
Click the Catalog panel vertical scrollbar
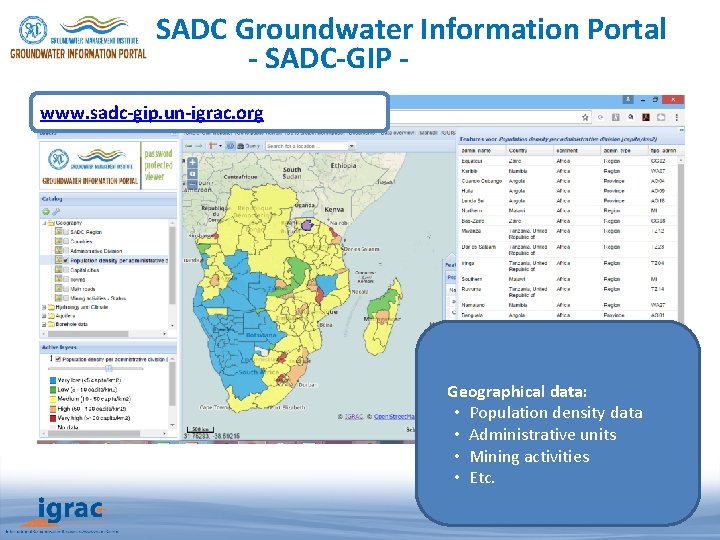coord(172,264)
